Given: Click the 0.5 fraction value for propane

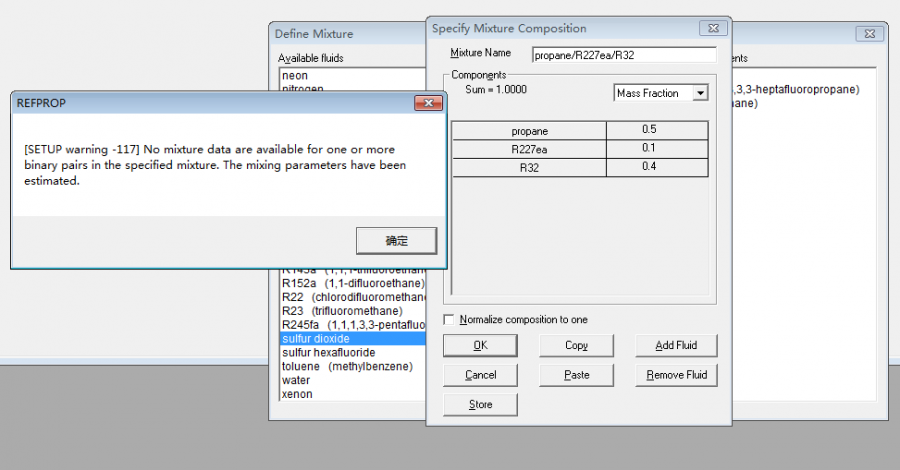Looking at the screenshot, I should tap(657, 130).
